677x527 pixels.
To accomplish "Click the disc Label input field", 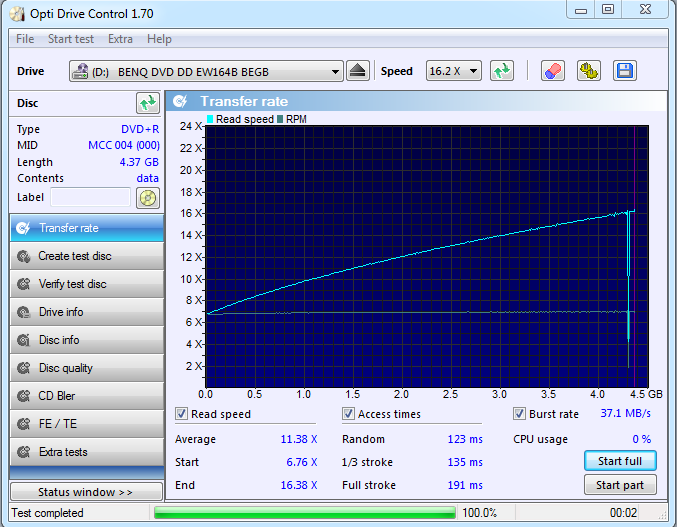I will point(90,197).
